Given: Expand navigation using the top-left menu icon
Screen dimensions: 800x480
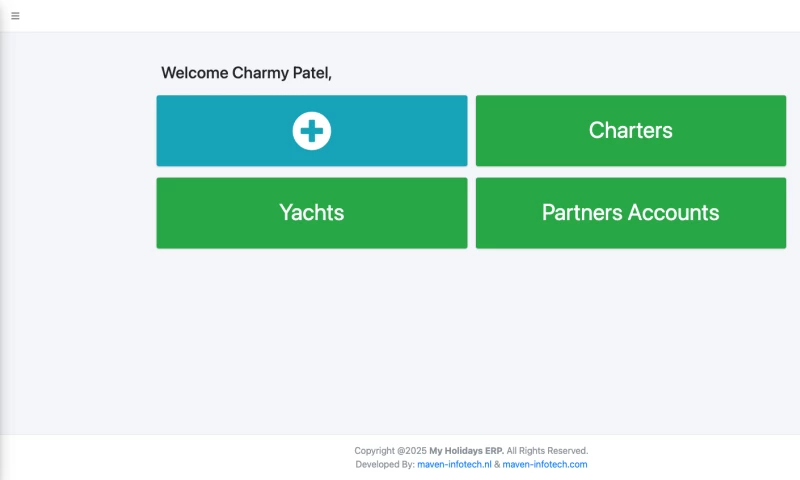Looking at the screenshot, I should coord(15,16).
